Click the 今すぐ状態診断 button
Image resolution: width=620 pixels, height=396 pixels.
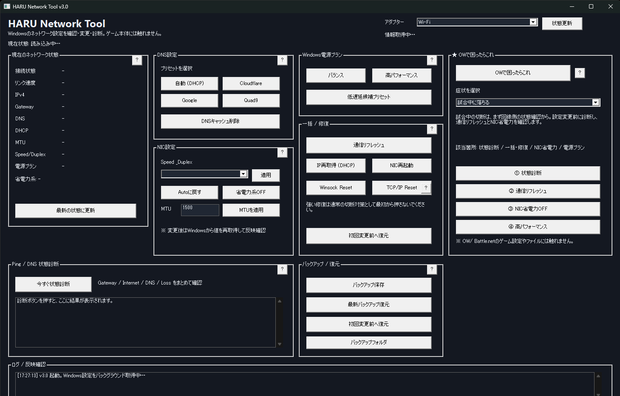53,284
